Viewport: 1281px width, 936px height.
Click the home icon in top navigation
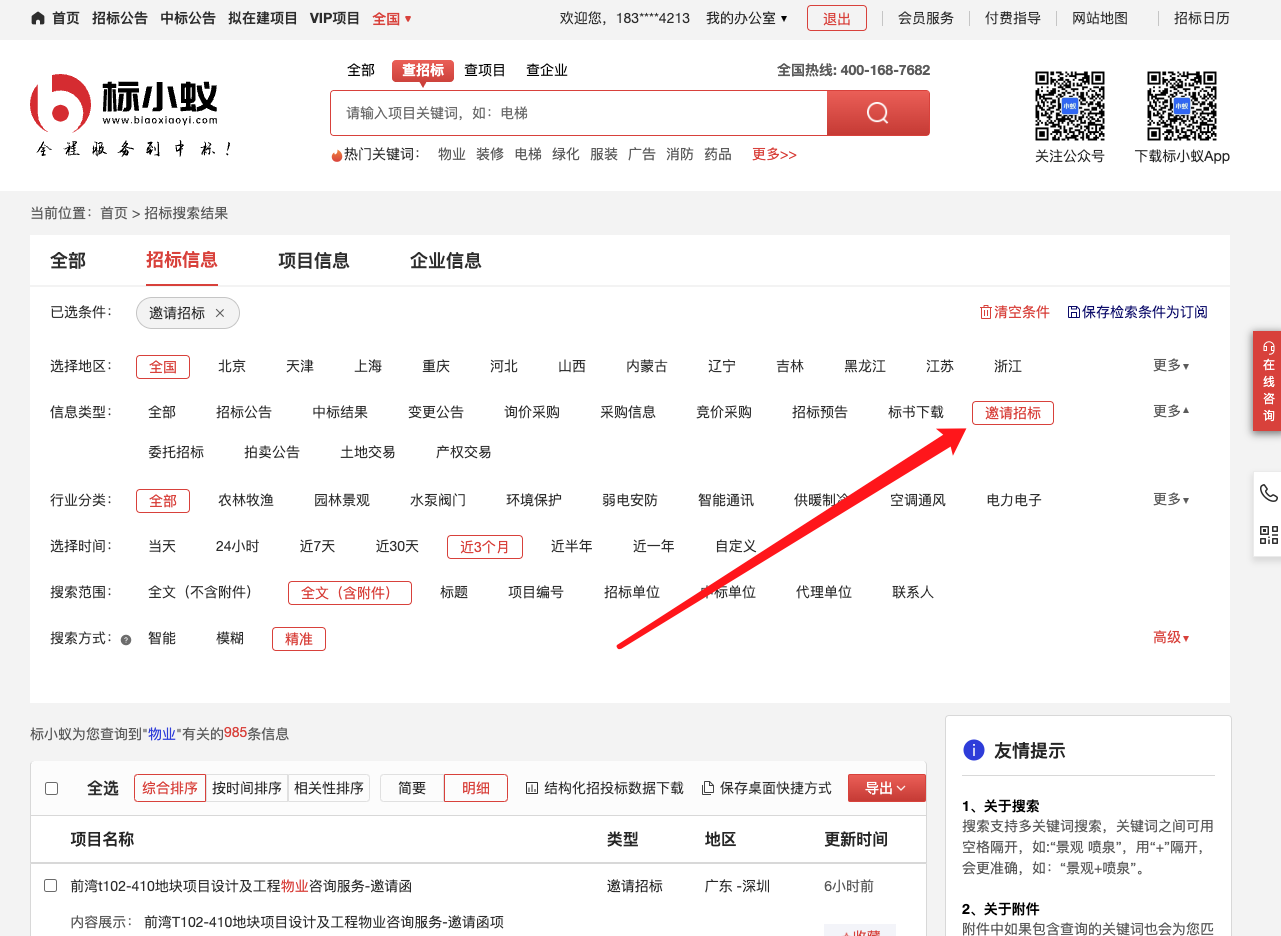click(x=38, y=18)
